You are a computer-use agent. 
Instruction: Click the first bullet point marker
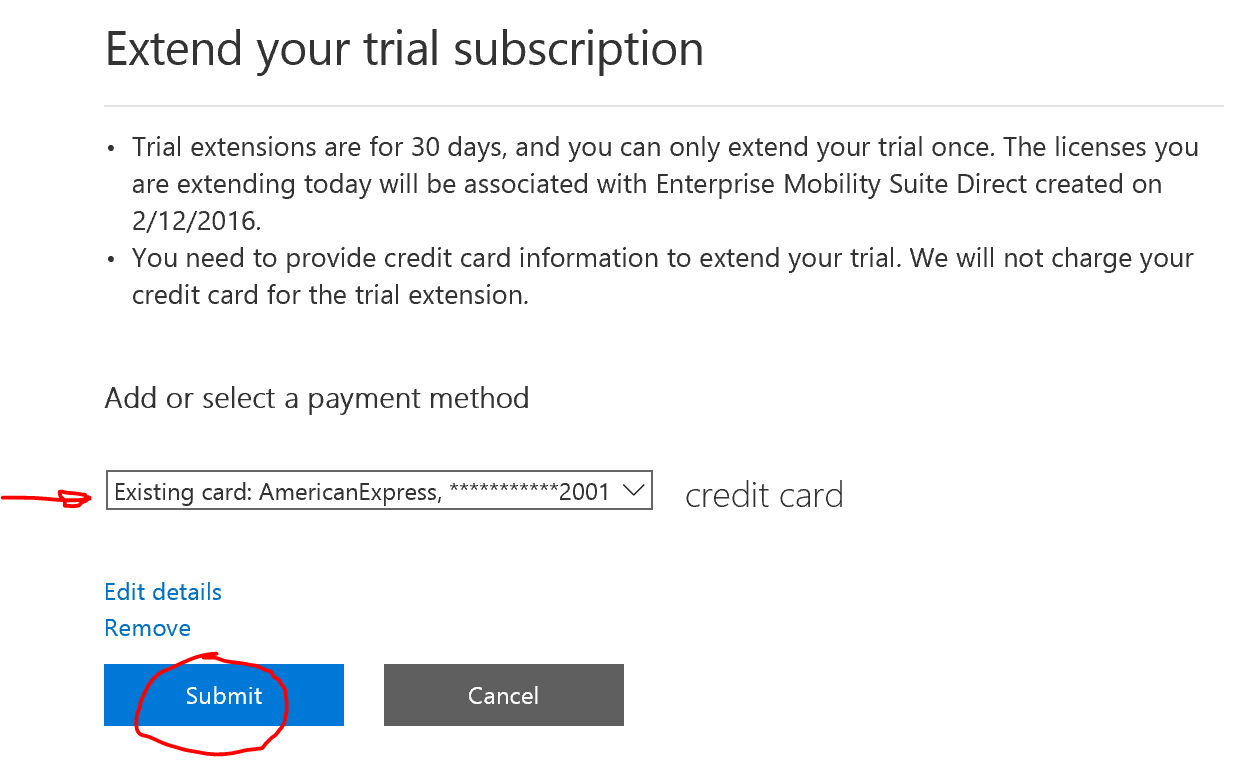pyautogui.click(x=111, y=149)
